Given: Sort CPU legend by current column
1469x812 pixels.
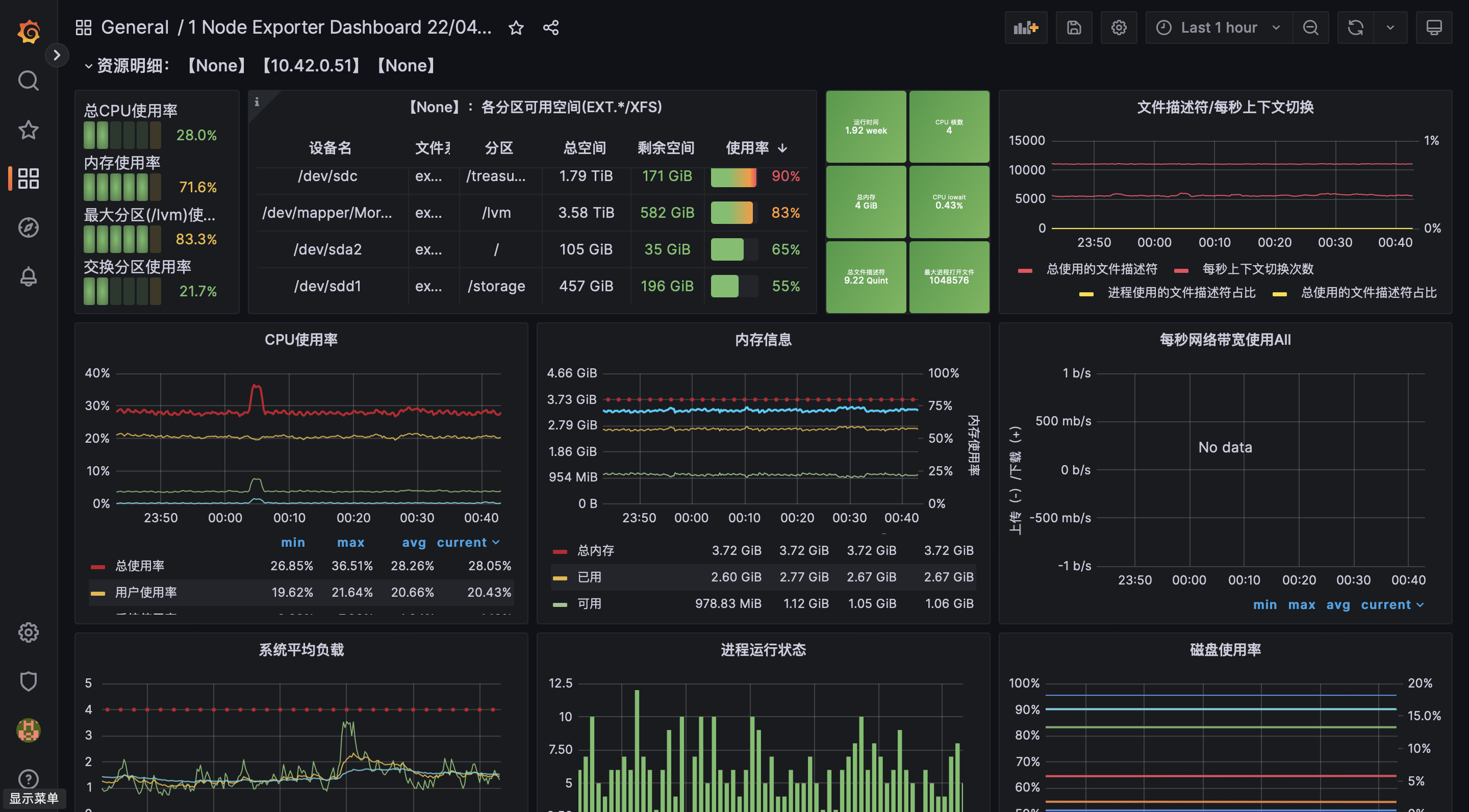Looking at the screenshot, I should 468,542.
